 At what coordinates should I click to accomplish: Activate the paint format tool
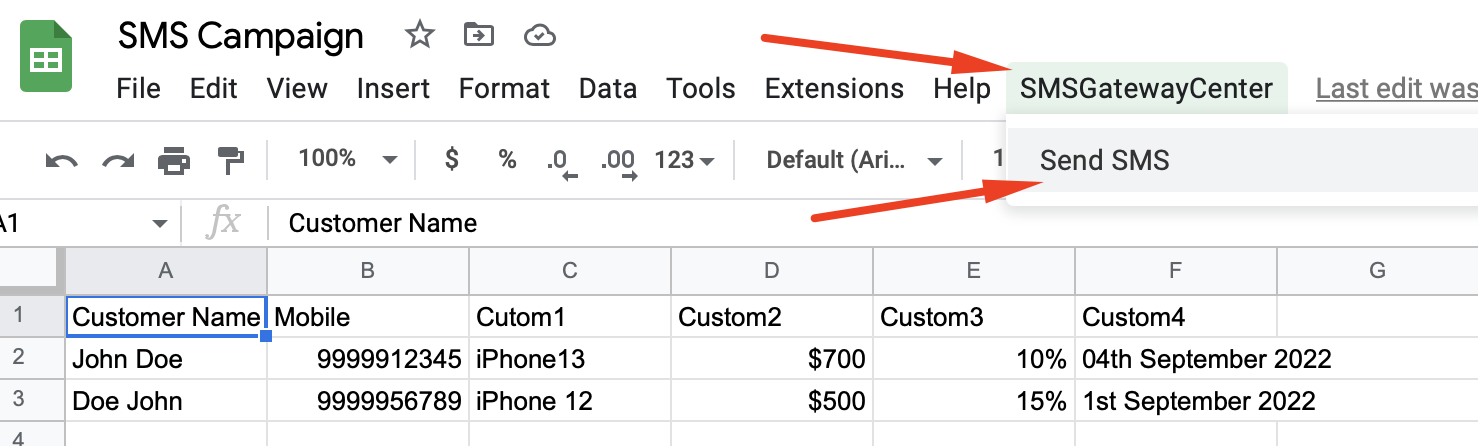pyautogui.click(x=231, y=160)
